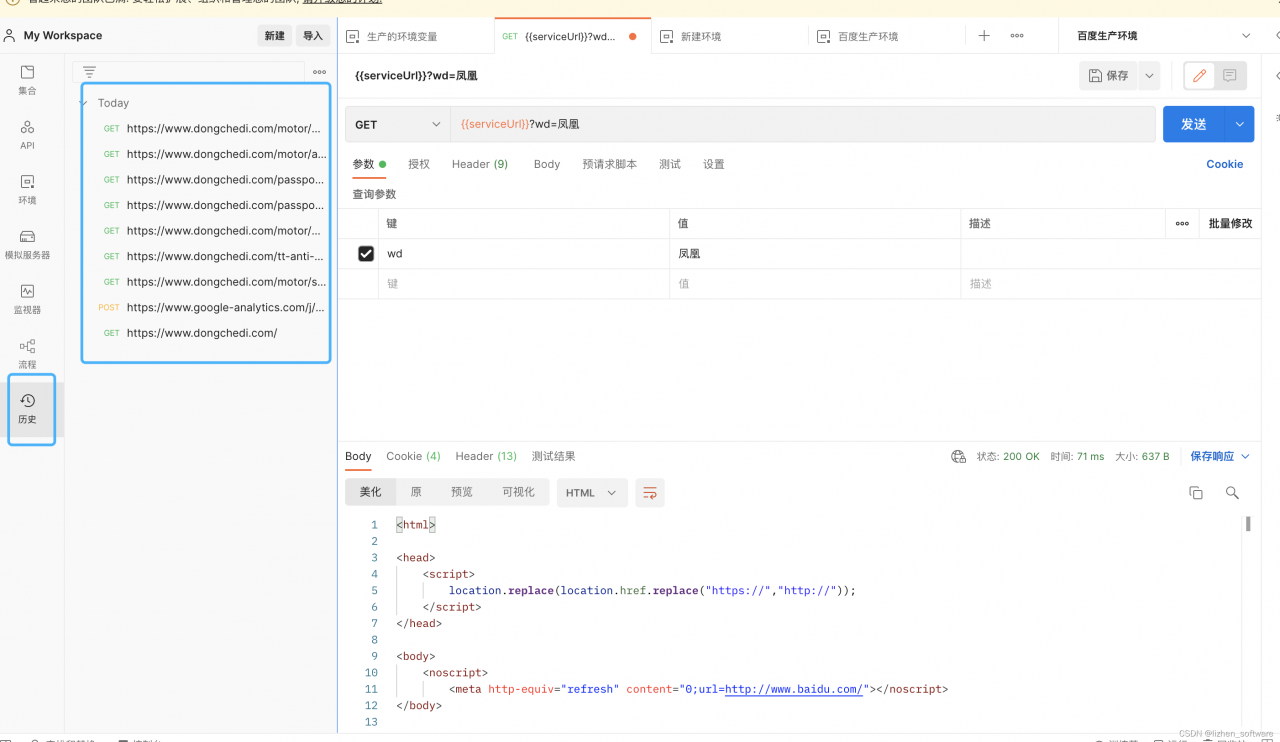Open the GET method dropdown
This screenshot has height=742, width=1280.
pyautogui.click(x=398, y=125)
